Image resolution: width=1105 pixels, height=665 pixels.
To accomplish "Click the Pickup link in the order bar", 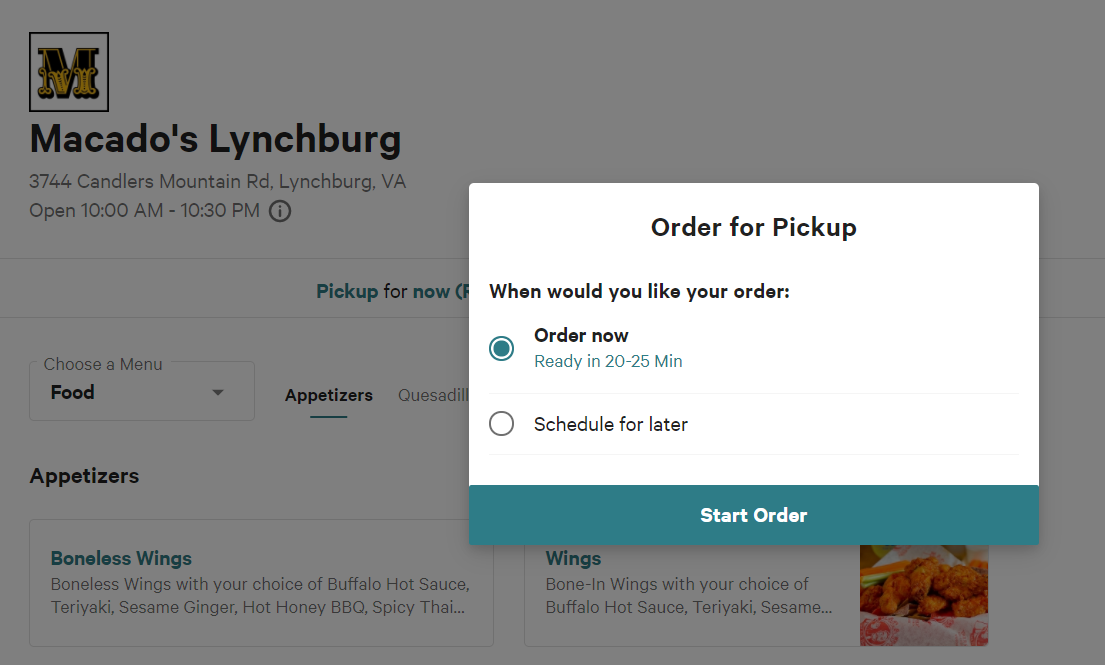I will click(347, 292).
